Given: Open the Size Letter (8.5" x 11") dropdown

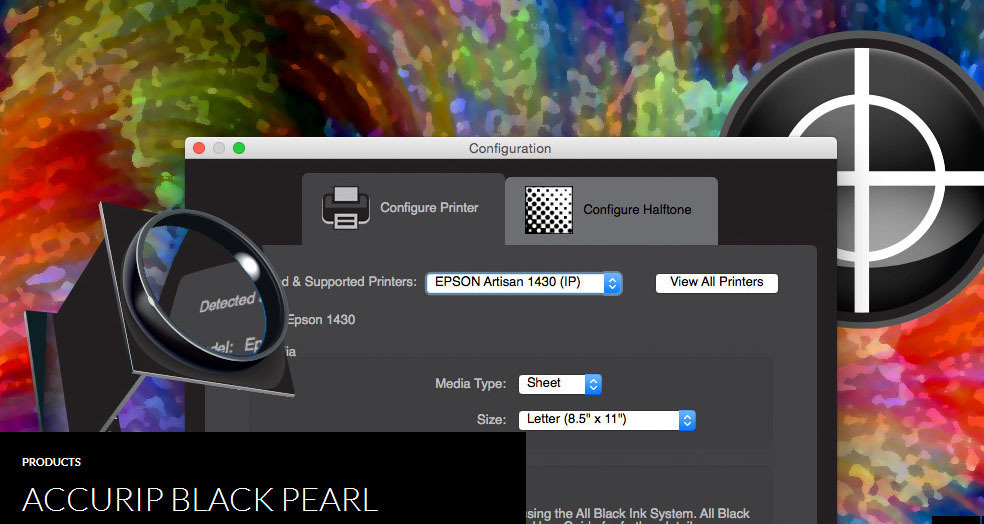Looking at the screenshot, I should (607, 420).
